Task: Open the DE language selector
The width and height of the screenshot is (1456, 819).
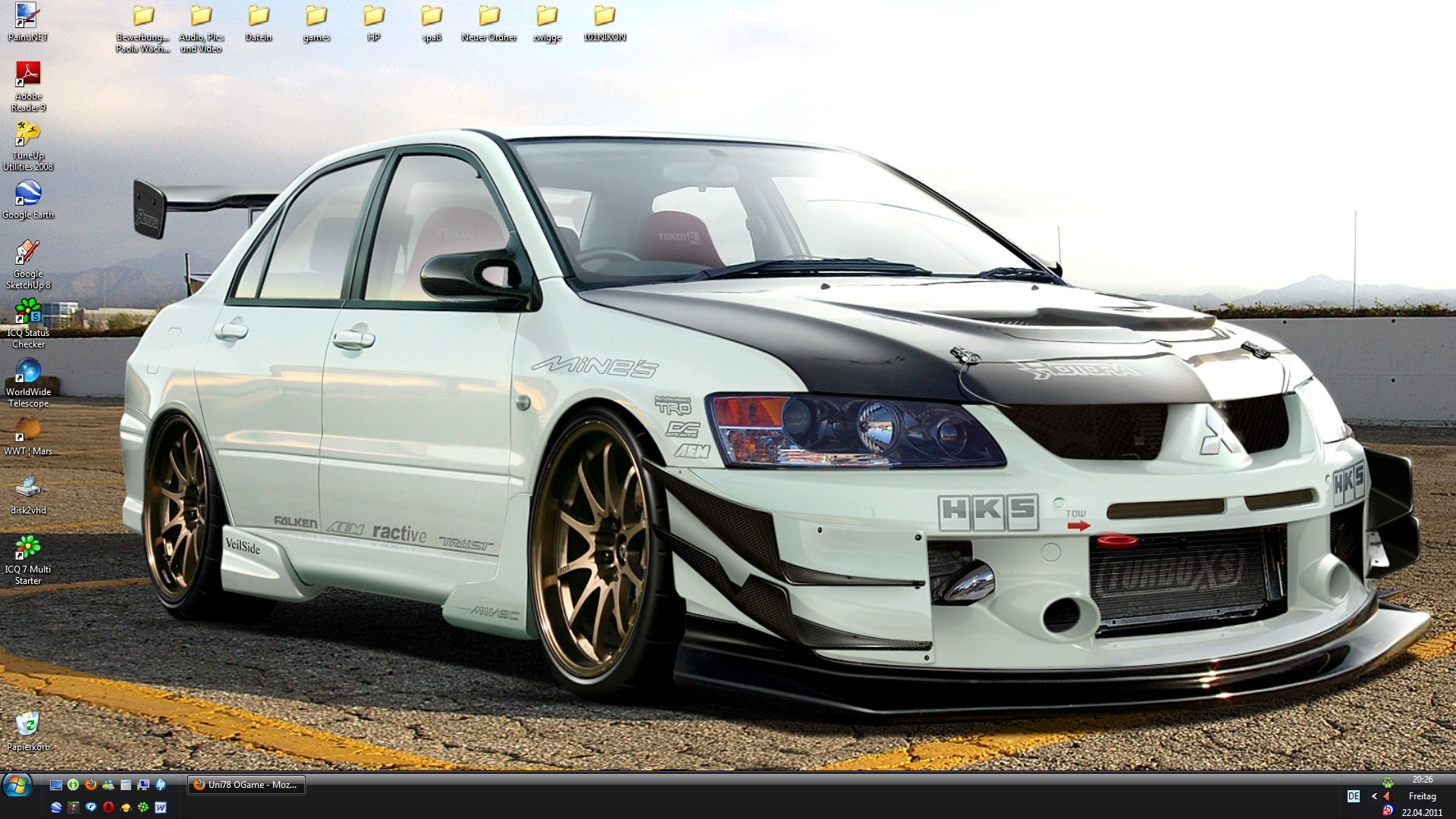Action: (1354, 796)
